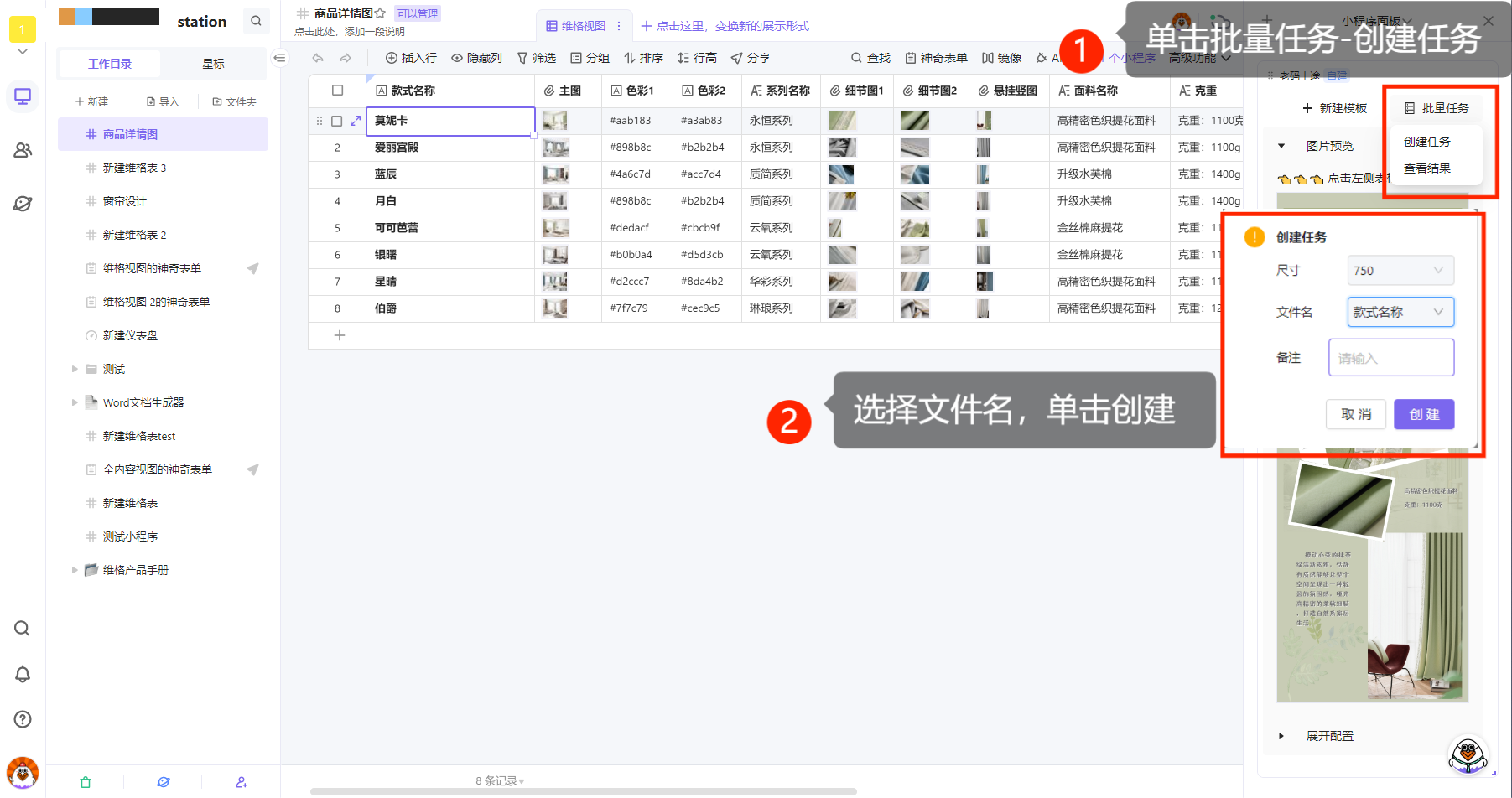Open the 文件名 款式名称 dropdown
The height and width of the screenshot is (798, 1512).
click(1400, 312)
